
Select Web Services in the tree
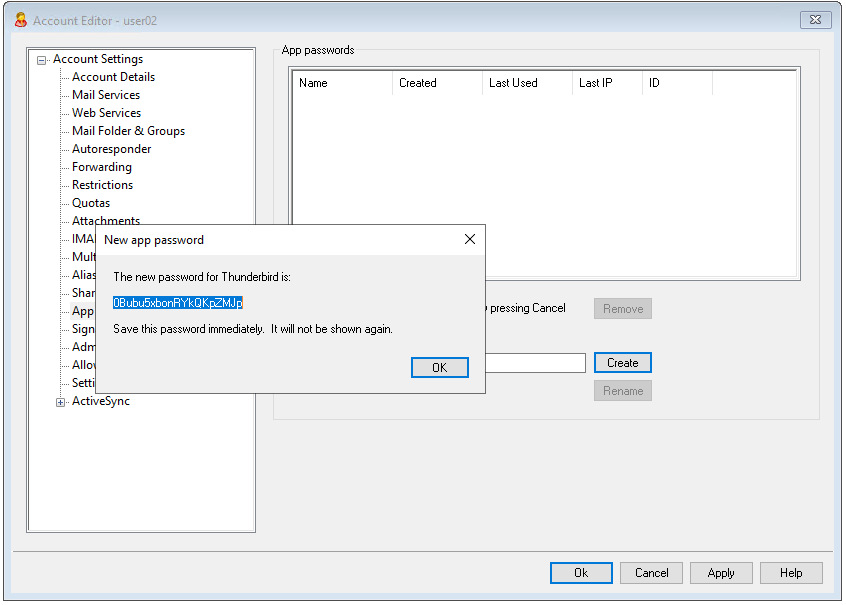click(105, 112)
